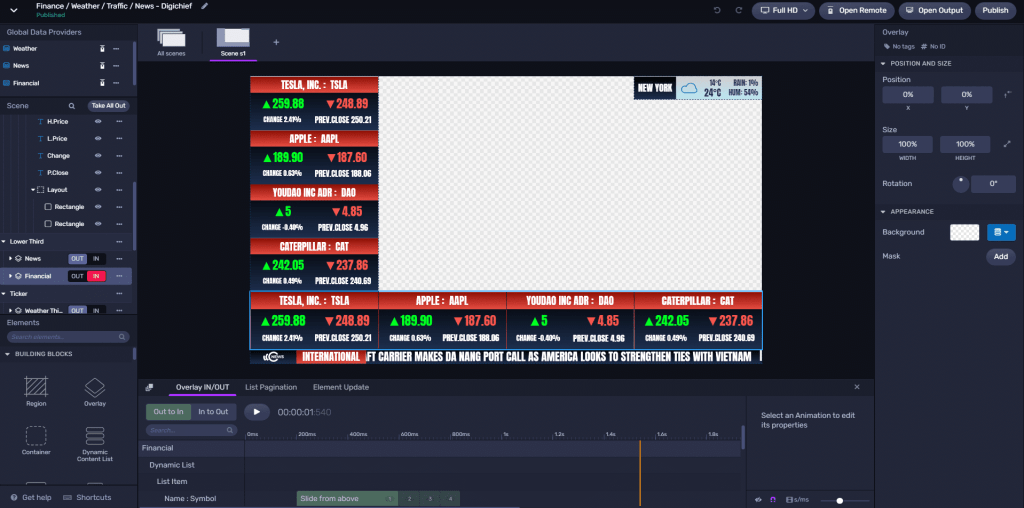Screen dimensions: 1024x508
Task: Take the News overlay IN
Action: (96, 258)
